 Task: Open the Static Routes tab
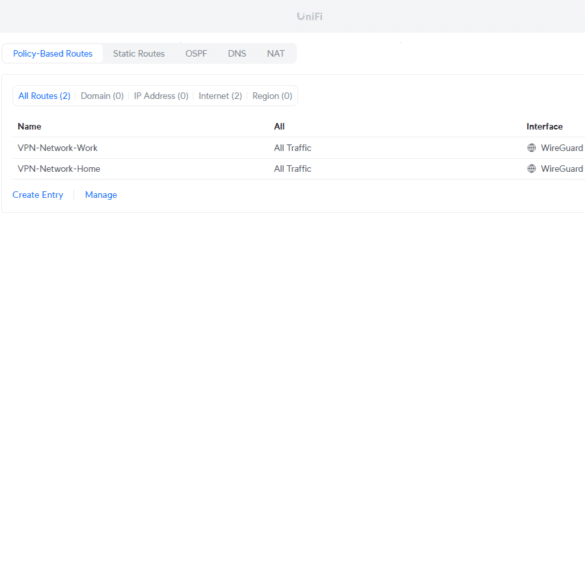pyautogui.click(x=139, y=54)
